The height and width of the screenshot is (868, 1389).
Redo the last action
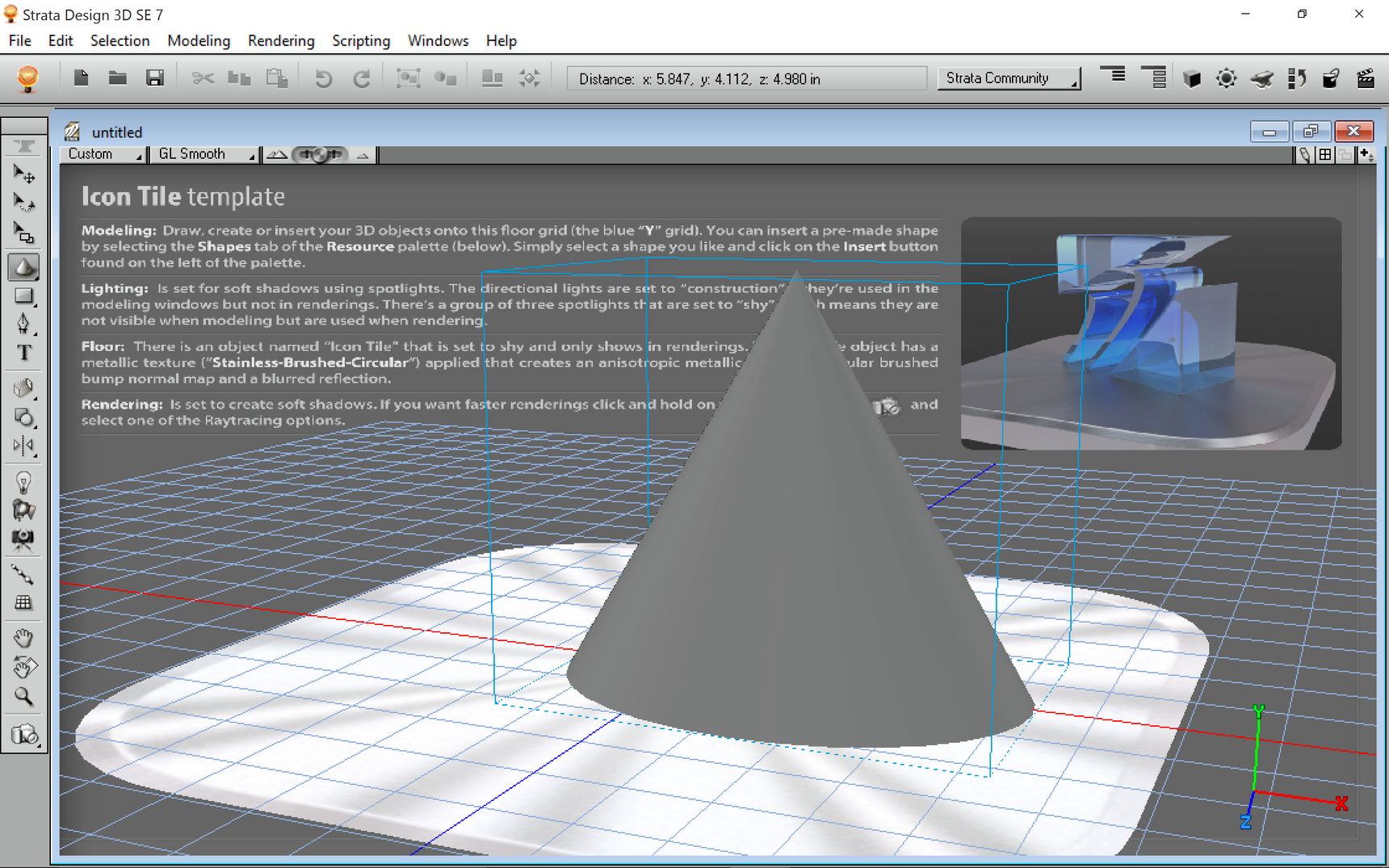tap(361, 78)
